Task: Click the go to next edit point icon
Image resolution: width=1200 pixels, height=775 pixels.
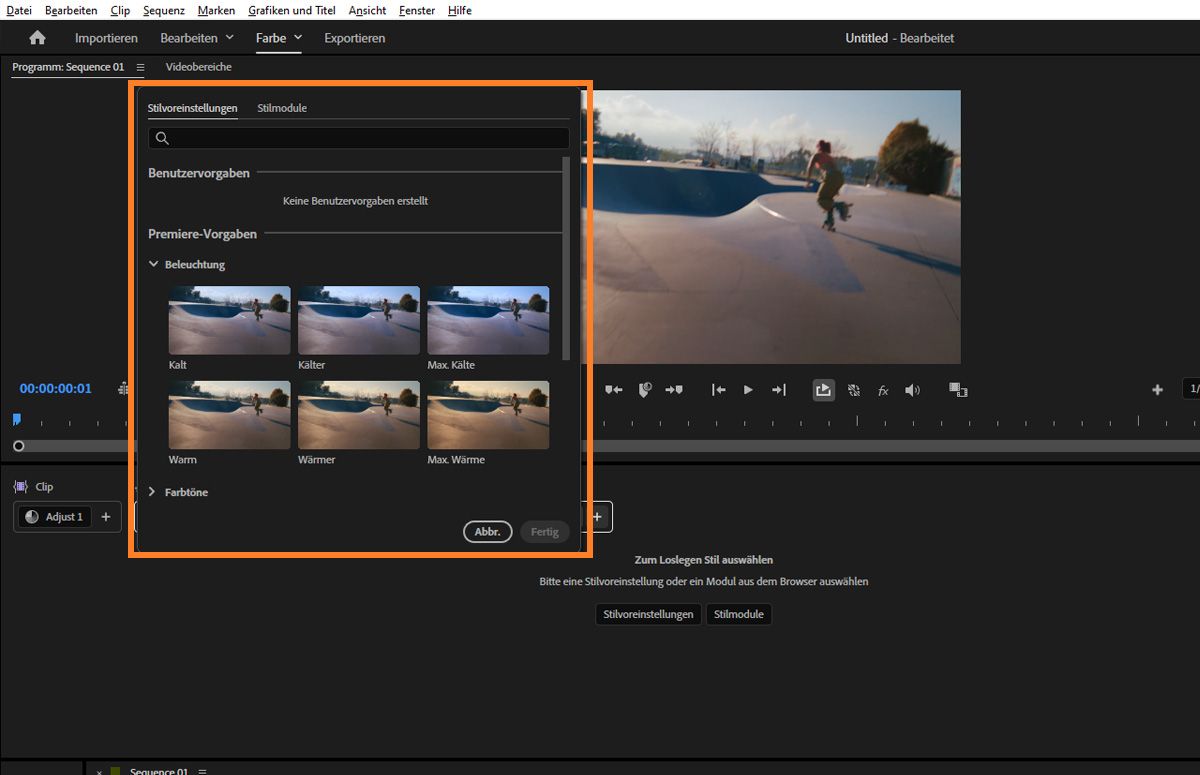Action: (x=779, y=390)
